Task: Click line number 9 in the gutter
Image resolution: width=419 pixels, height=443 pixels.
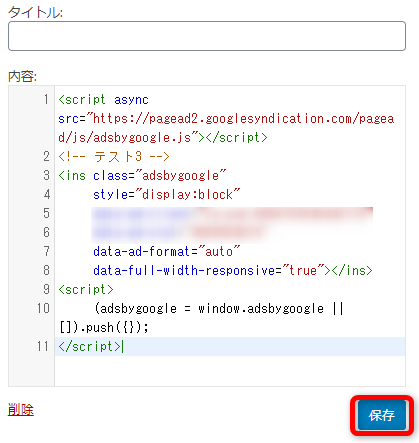Action: click(46, 289)
